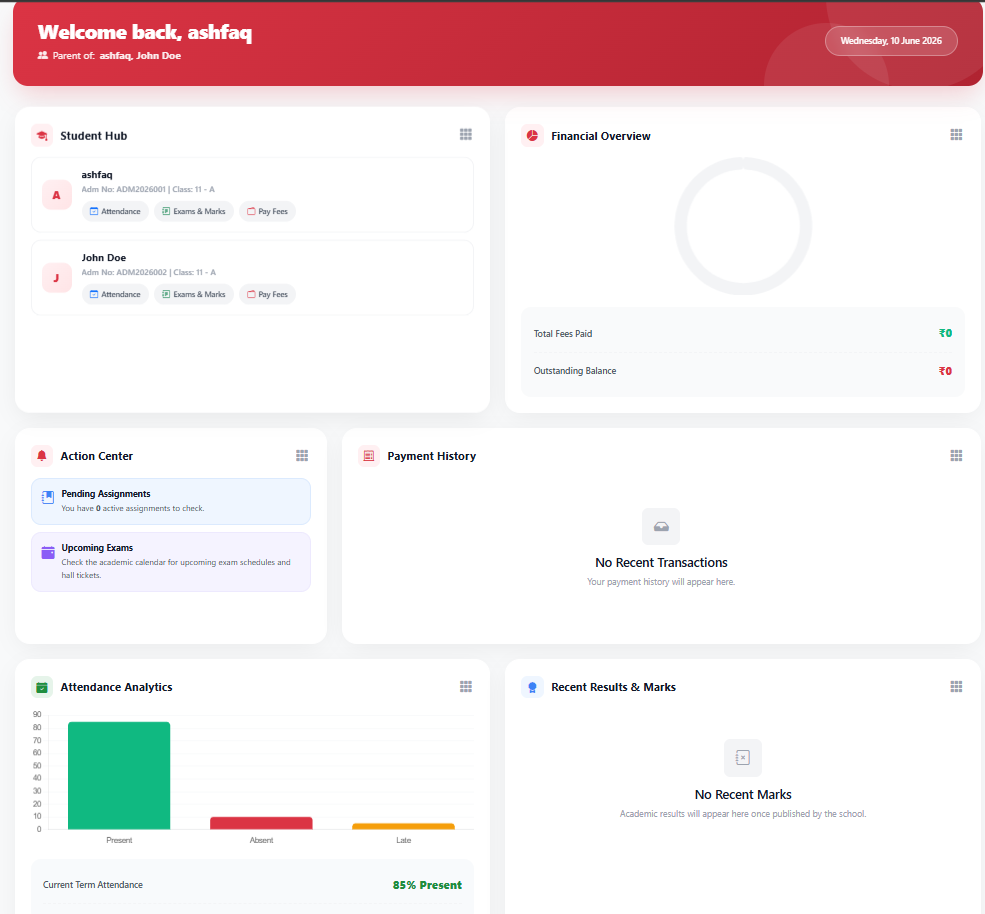Click the Attendance Analytics grid handle icon

pyautogui.click(x=465, y=687)
